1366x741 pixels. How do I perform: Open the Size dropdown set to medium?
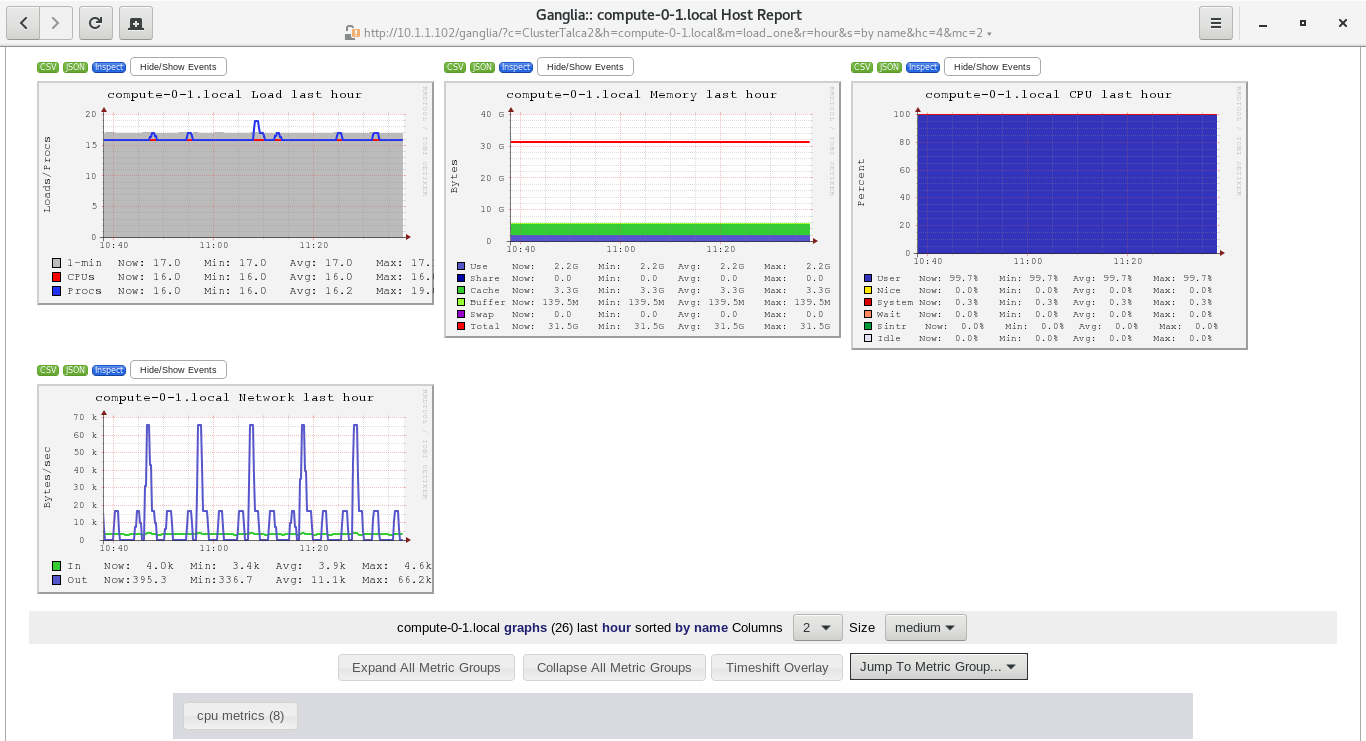coord(925,628)
